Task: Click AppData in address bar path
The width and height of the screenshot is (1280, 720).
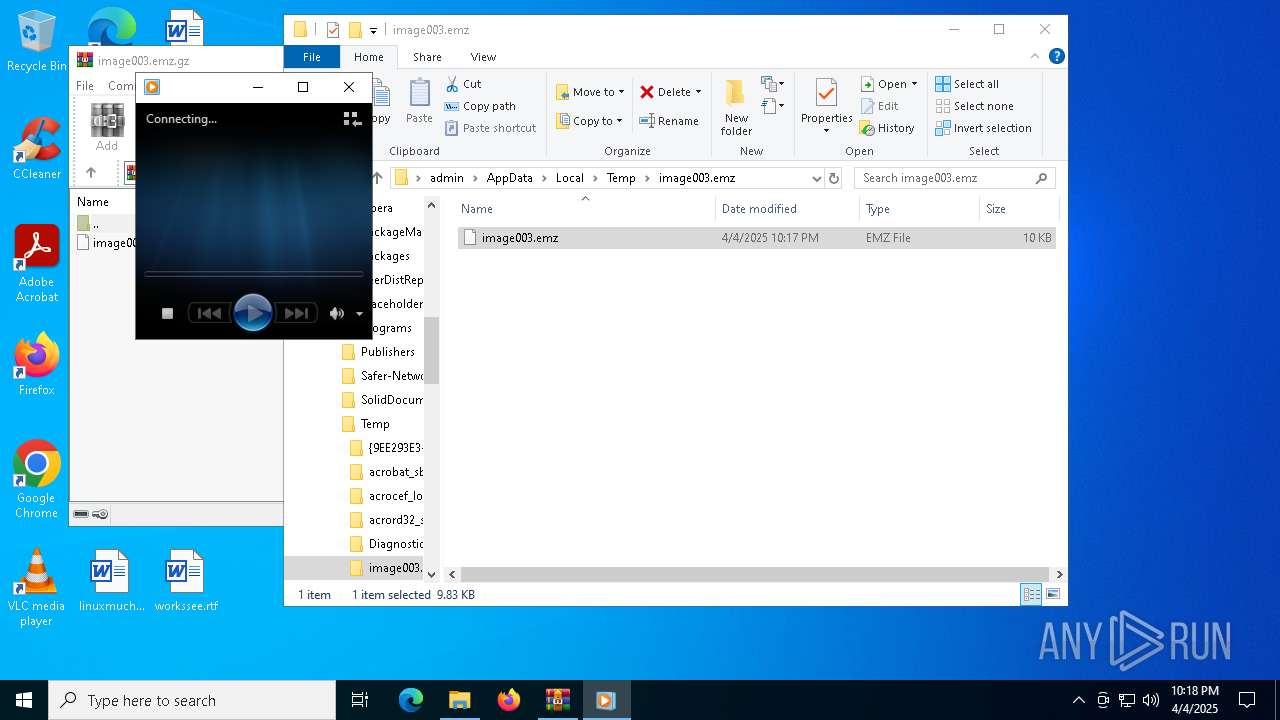Action: (x=509, y=178)
